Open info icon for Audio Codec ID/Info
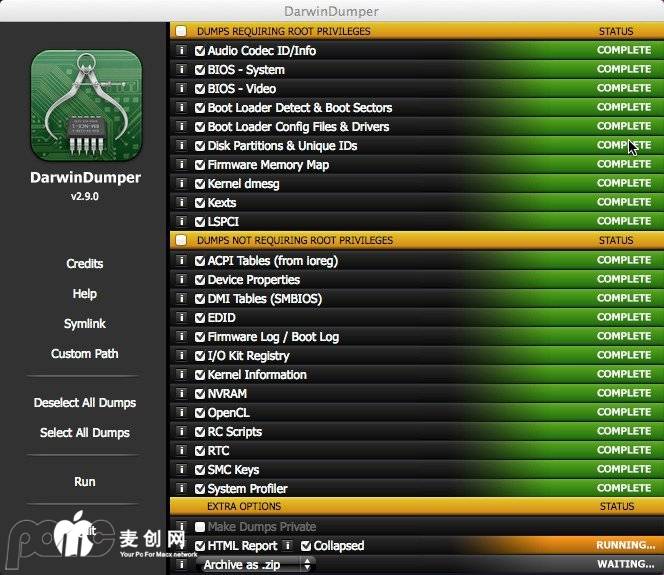Screen dimensions: 664x575 [x=182, y=51]
